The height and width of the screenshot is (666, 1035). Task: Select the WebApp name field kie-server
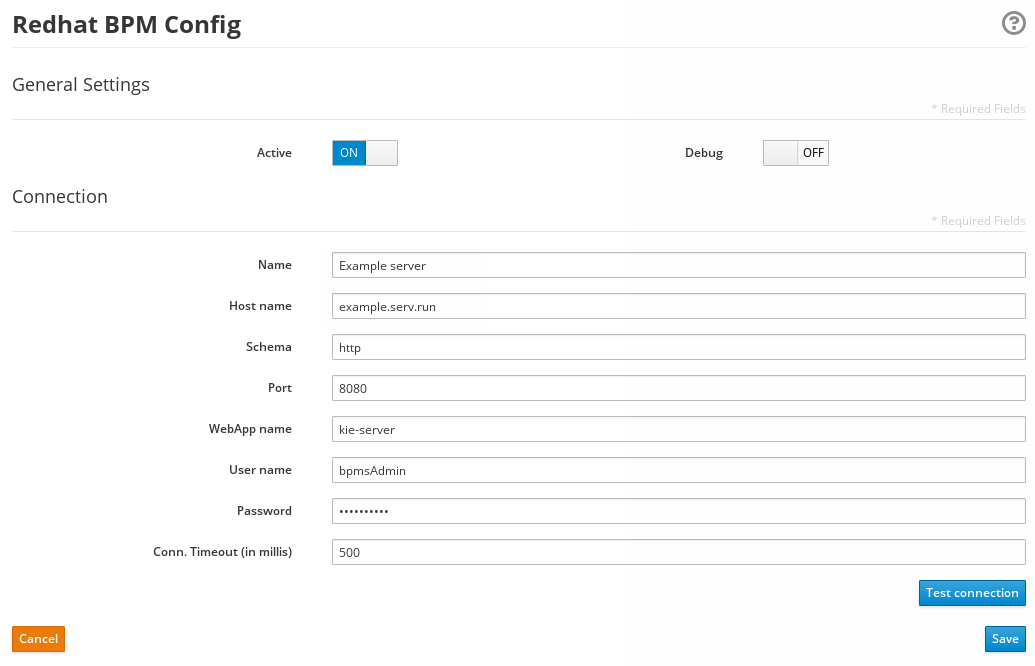tap(679, 429)
